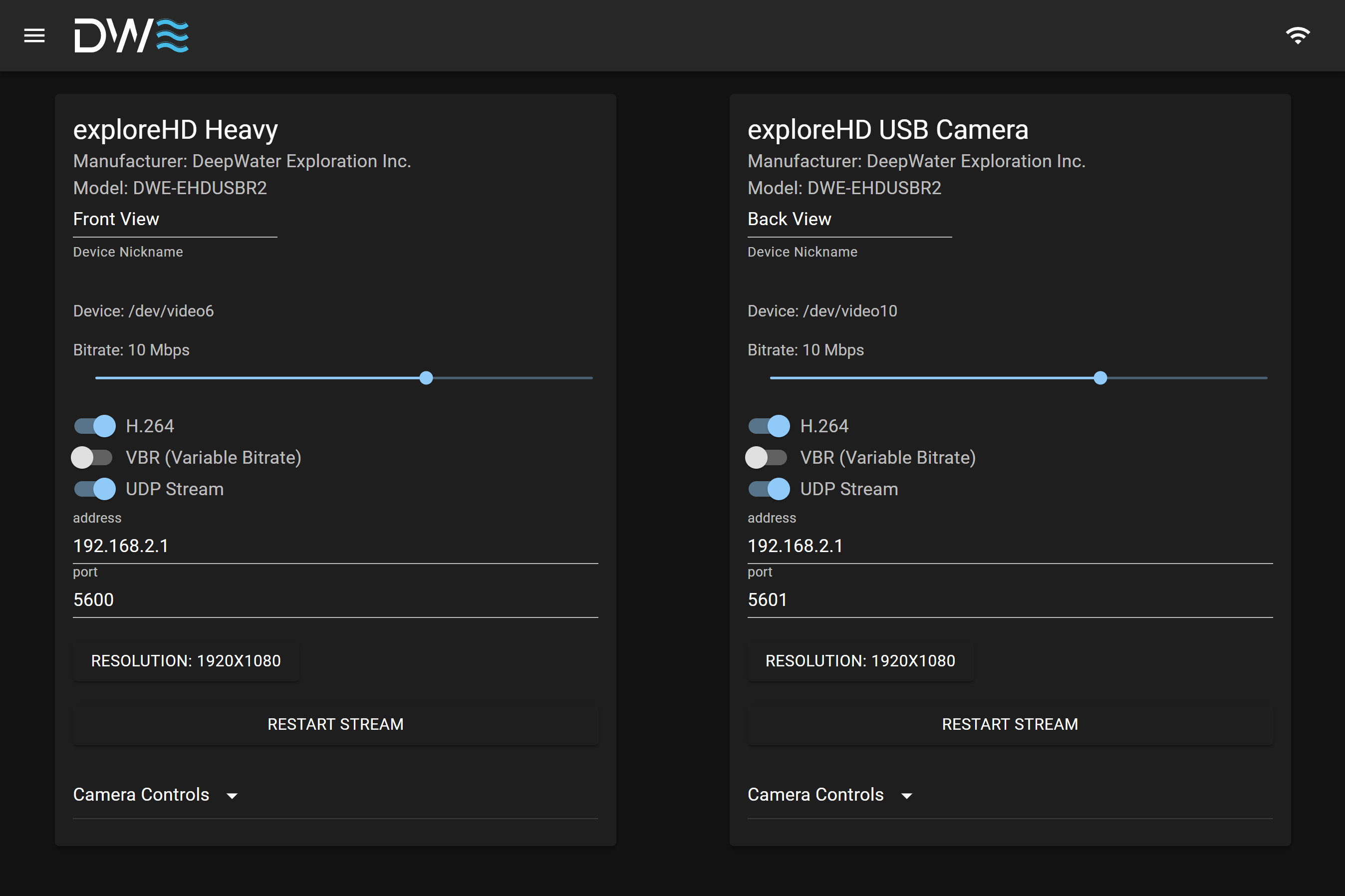The width and height of the screenshot is (1345, 896).
Task: Toggle H.264 for exploreHD USB Camera
Action: coord(769,426)
